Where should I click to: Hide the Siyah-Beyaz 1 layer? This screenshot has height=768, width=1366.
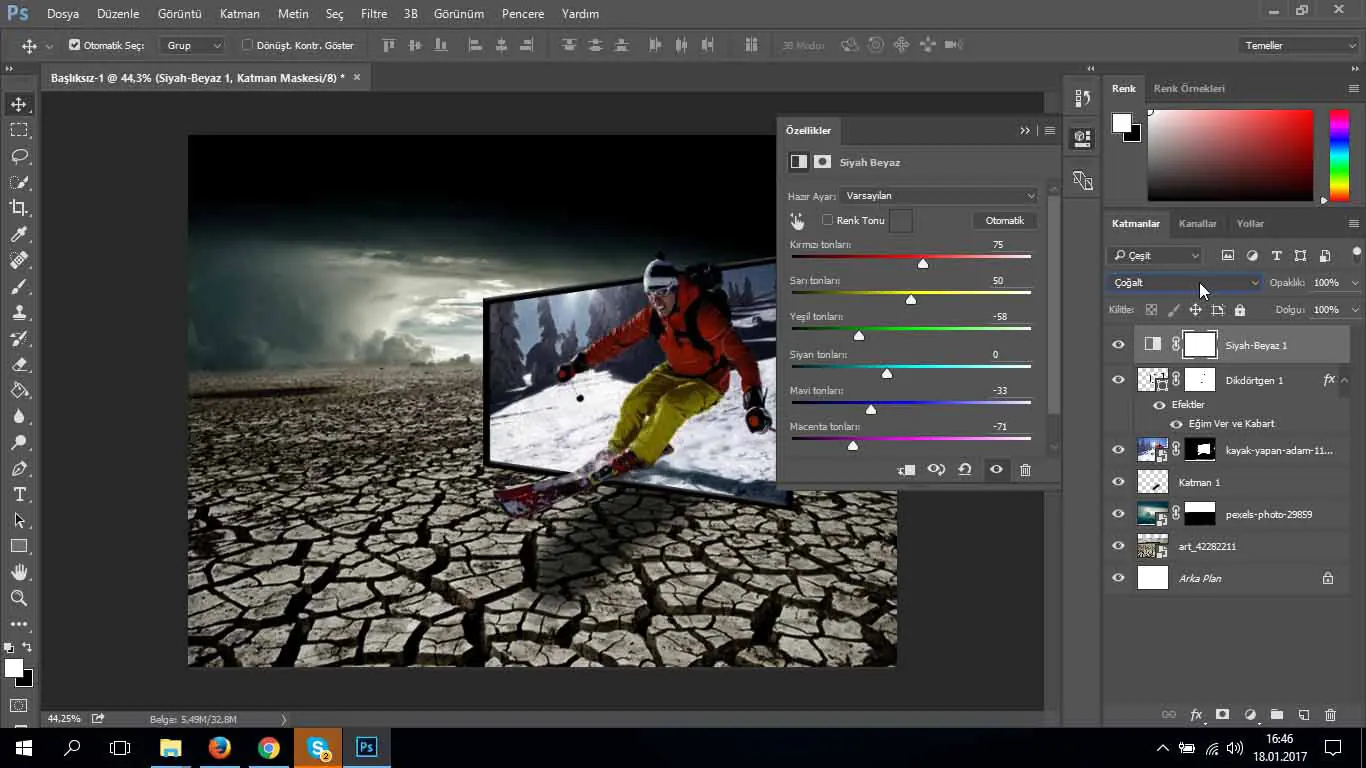tap(1118, 345)
